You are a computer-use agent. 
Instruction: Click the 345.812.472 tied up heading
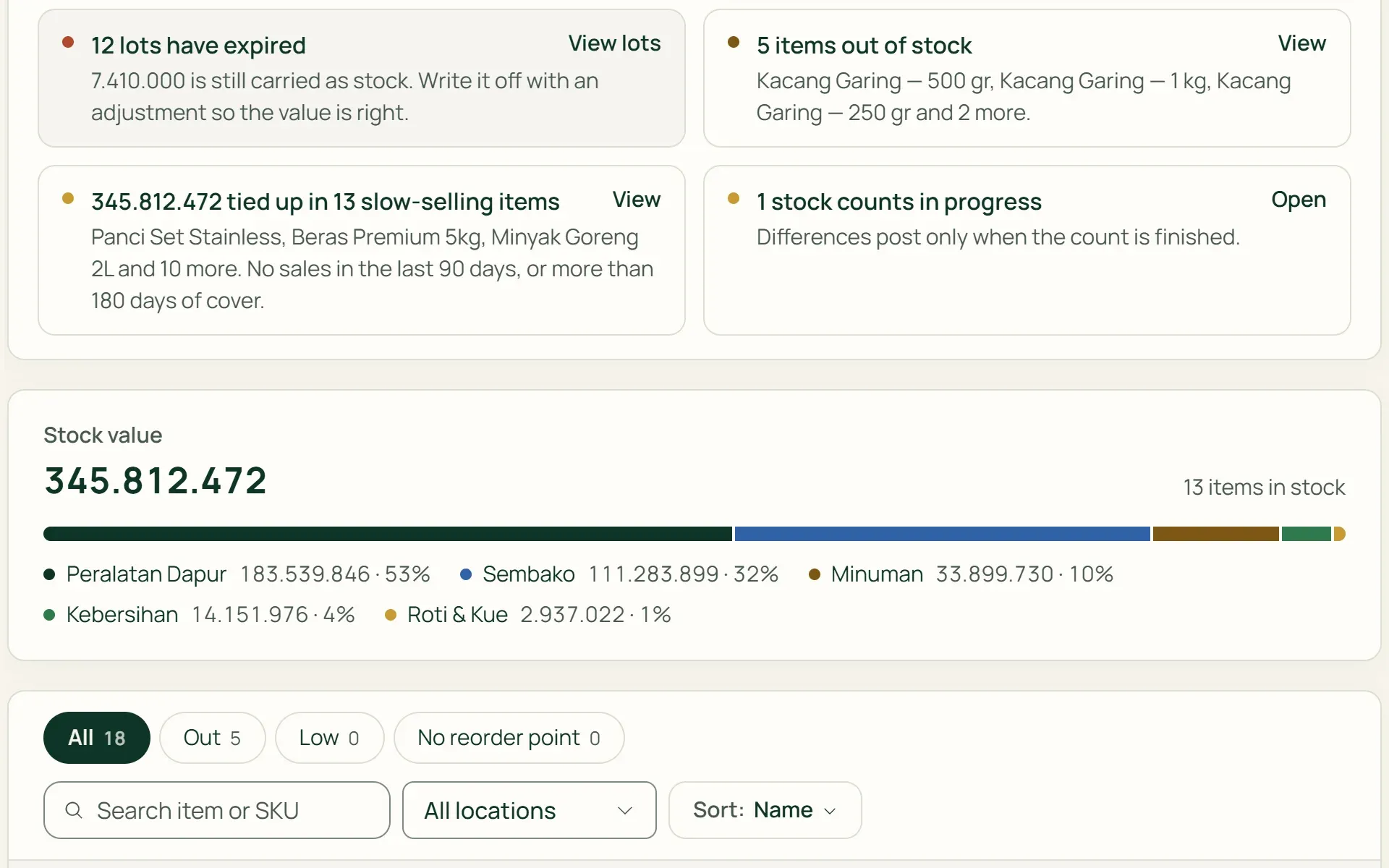coord(325,201)
